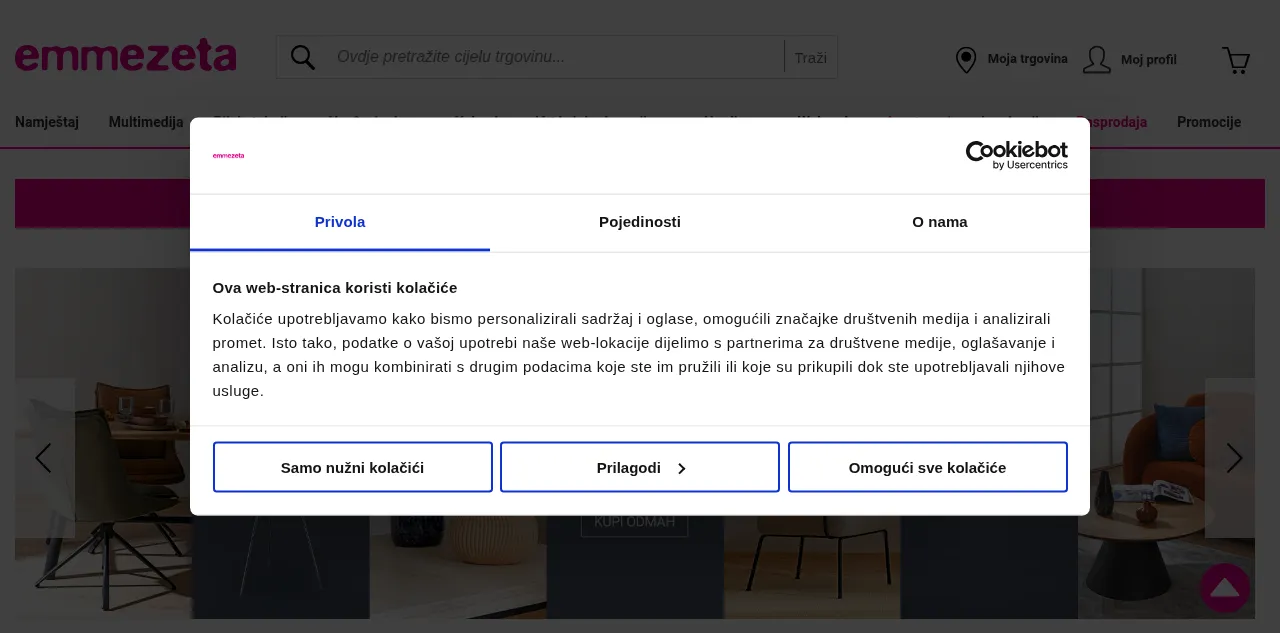Click the emmezeta logo in header
This screenshot has height=633, width=1280.
click(x=125, y=56)
